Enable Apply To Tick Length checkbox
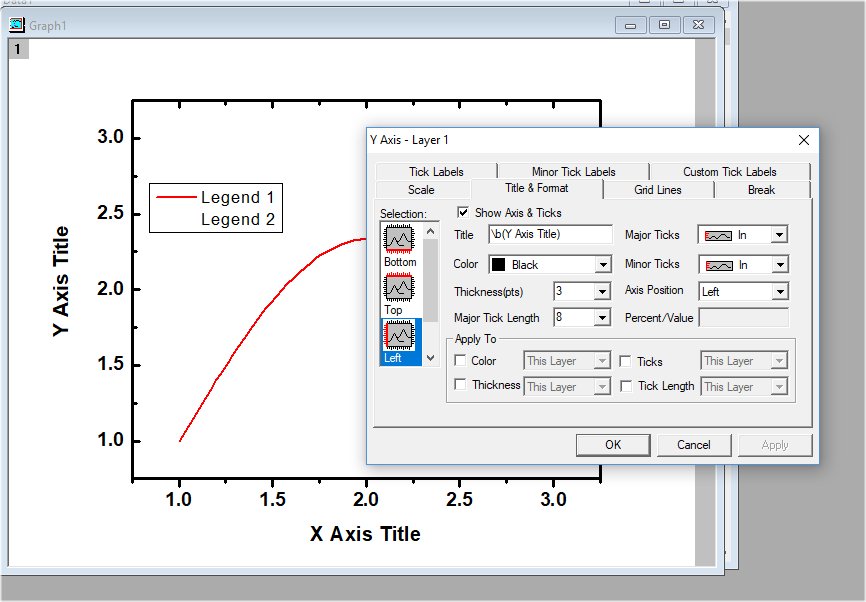 [x=626, y=386]
